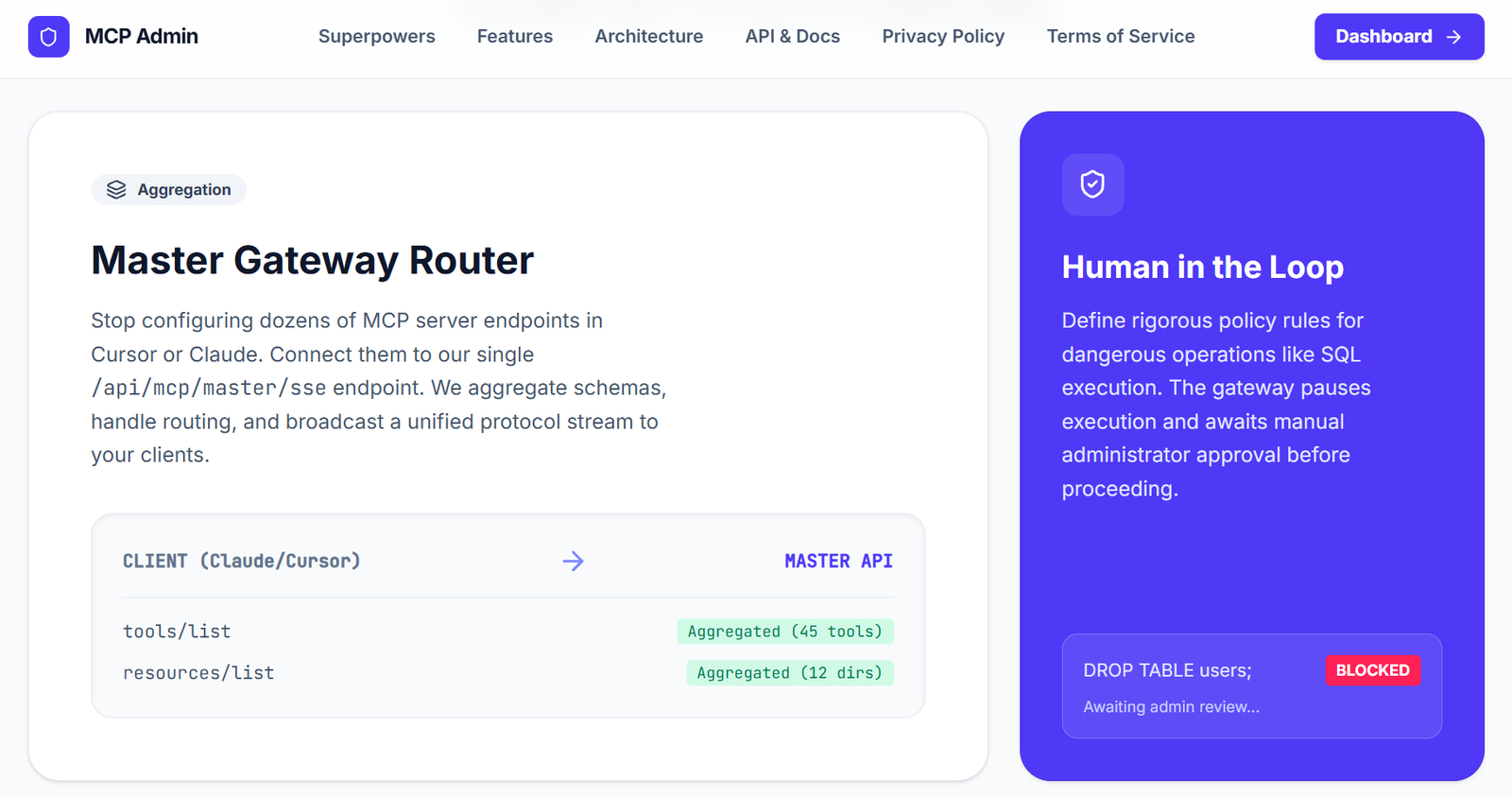
Task: Click the DROP TABLE users; text
Action: (1167, 671)
